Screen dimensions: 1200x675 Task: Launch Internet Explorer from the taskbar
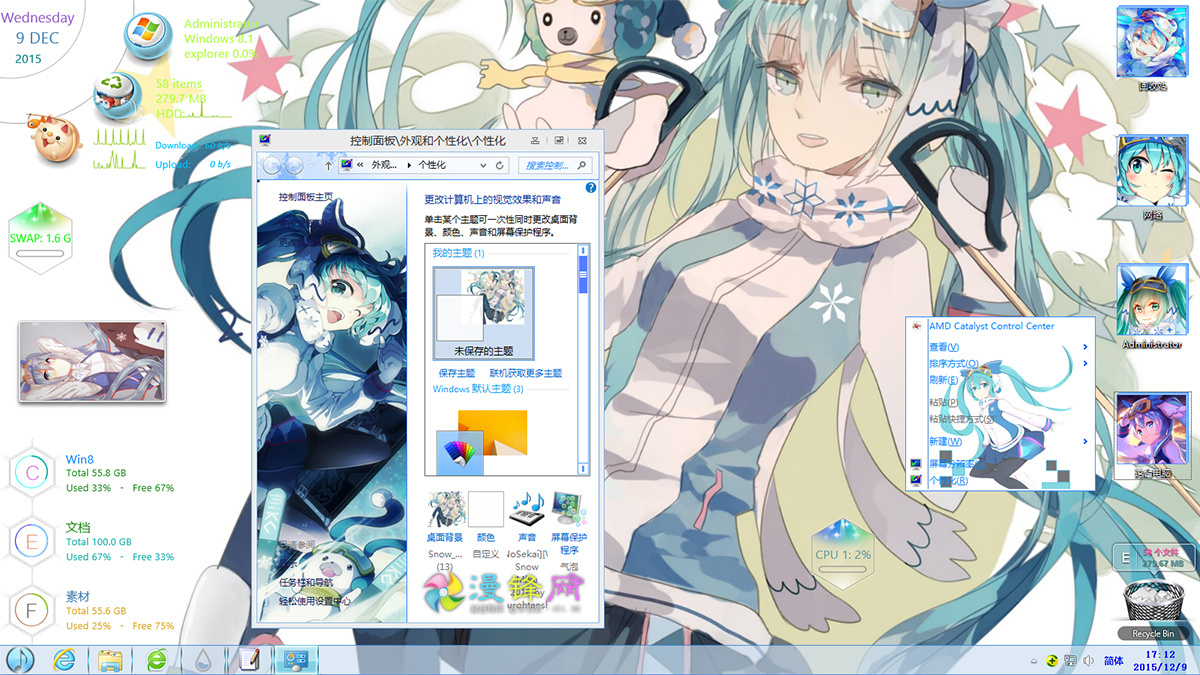(65, 659)
